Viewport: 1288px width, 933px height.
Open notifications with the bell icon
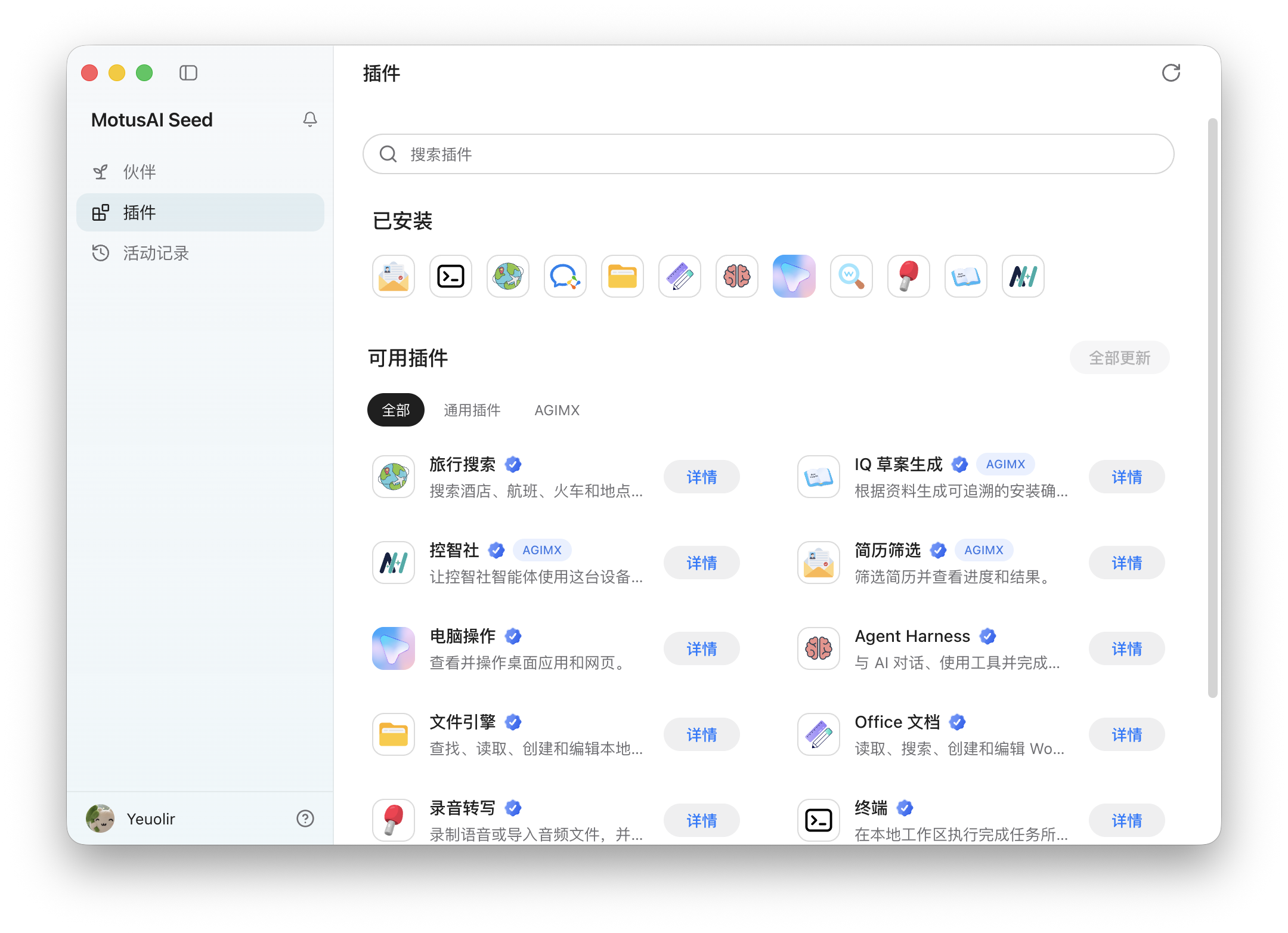coord(310,119)
